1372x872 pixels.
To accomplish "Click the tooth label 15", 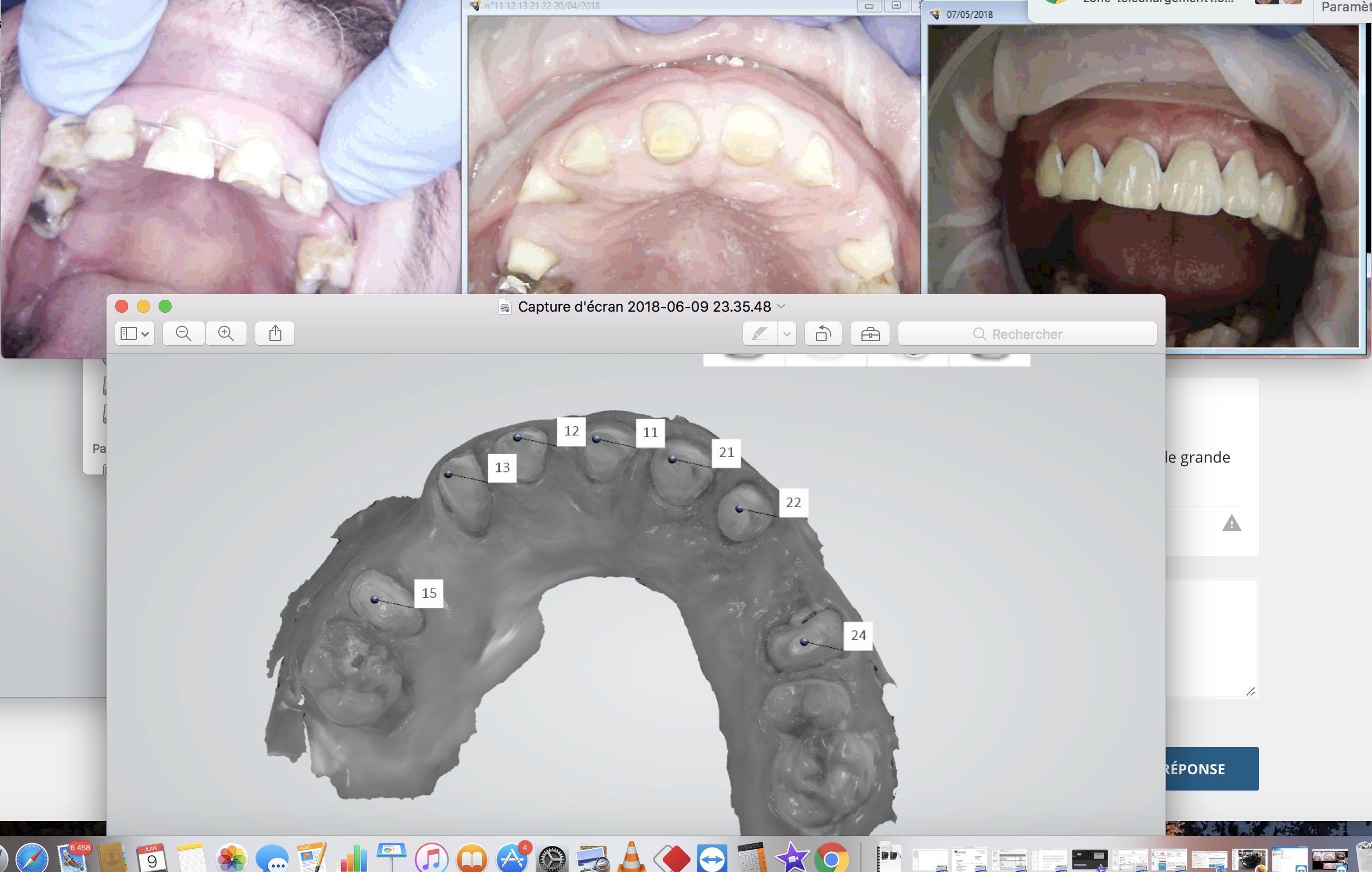I will coord(429,593).
